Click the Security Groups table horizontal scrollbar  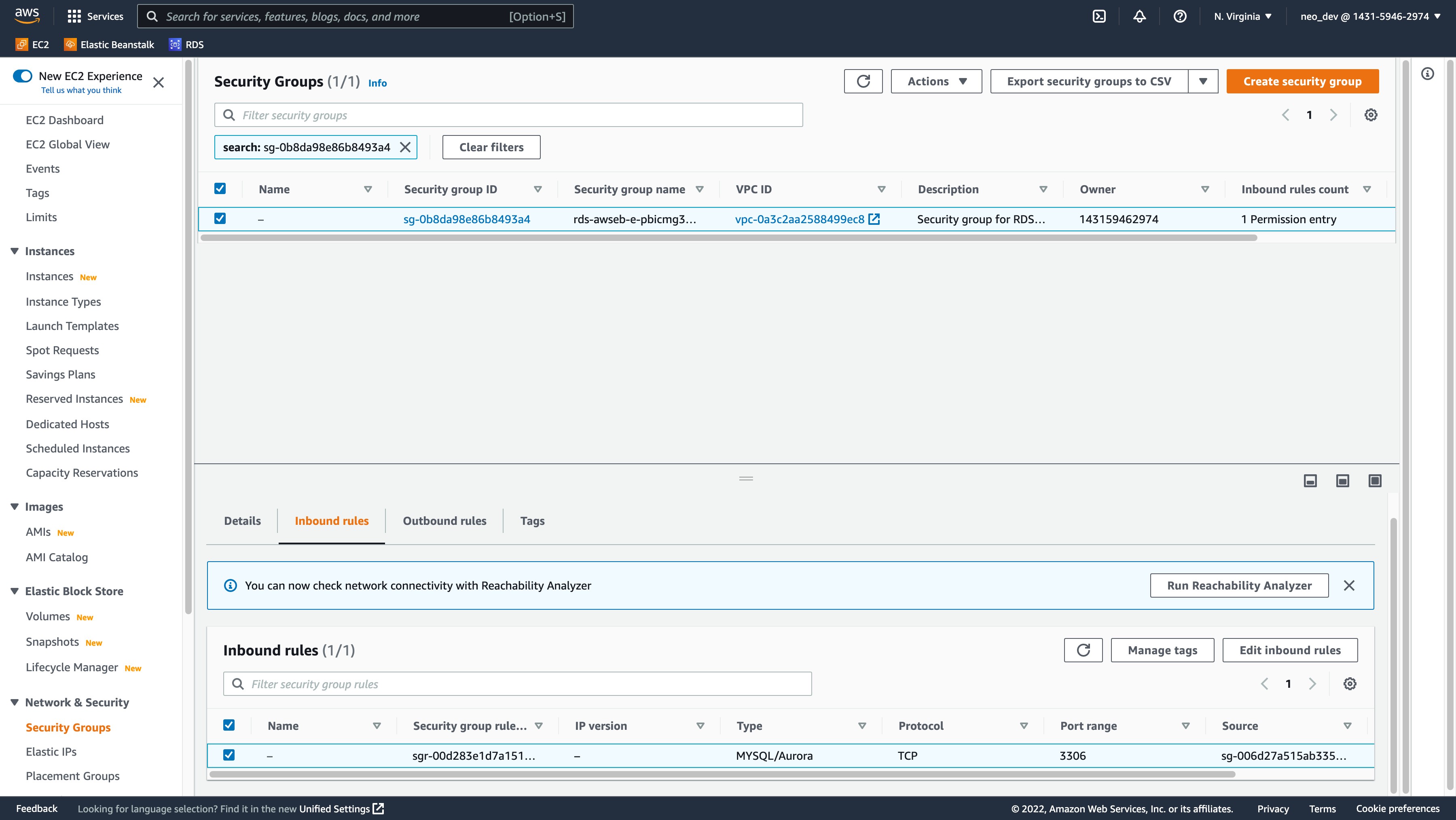point(728,237)
